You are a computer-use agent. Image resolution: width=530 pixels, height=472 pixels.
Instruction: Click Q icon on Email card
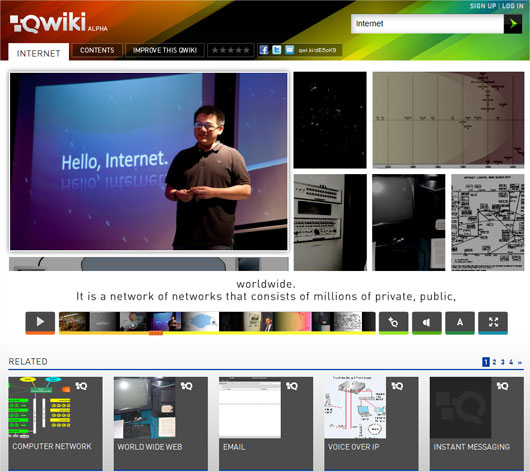coord(292,386)
